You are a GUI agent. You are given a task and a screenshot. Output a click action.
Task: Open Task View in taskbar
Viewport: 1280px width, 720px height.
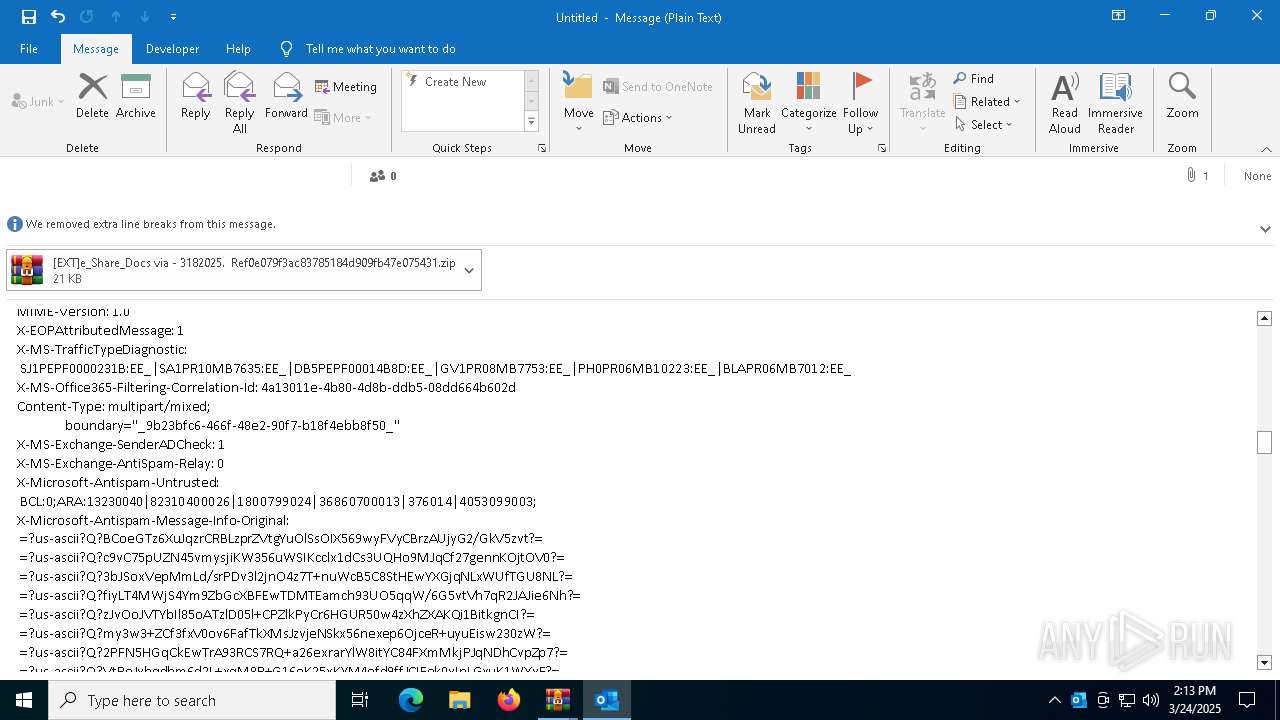[360, 700]
